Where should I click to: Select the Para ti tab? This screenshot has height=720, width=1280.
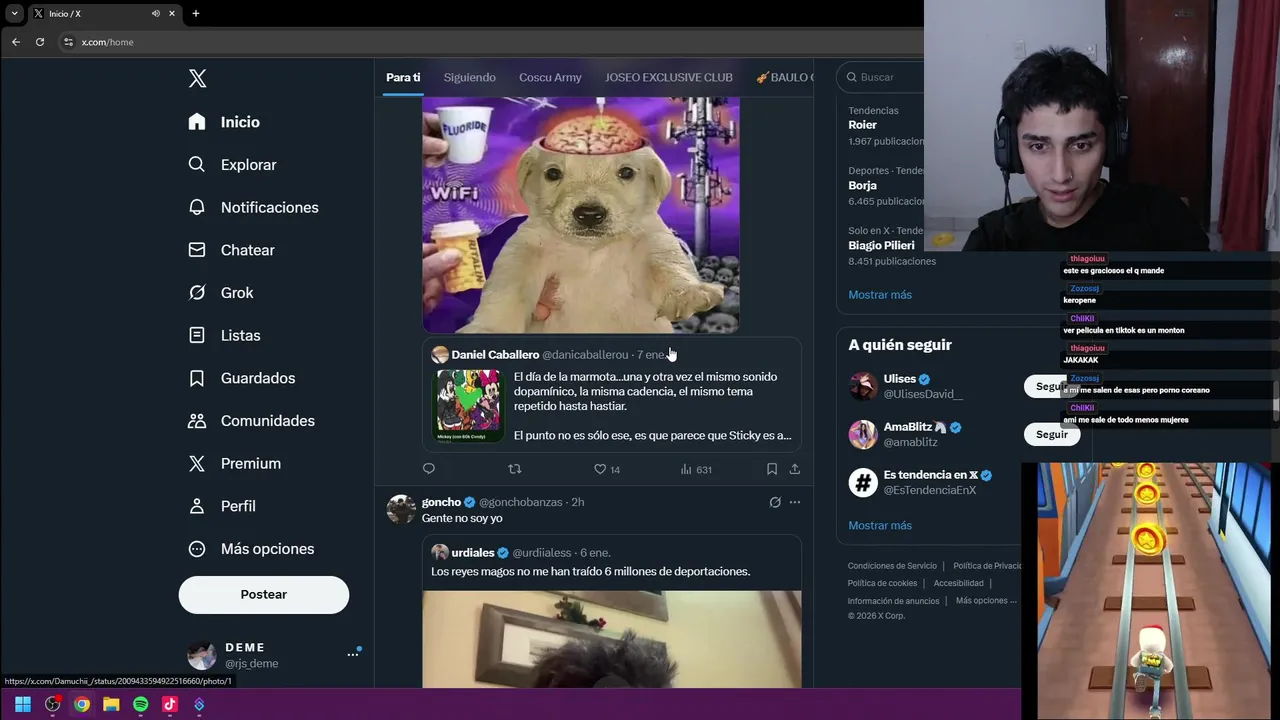click(403, 77)
